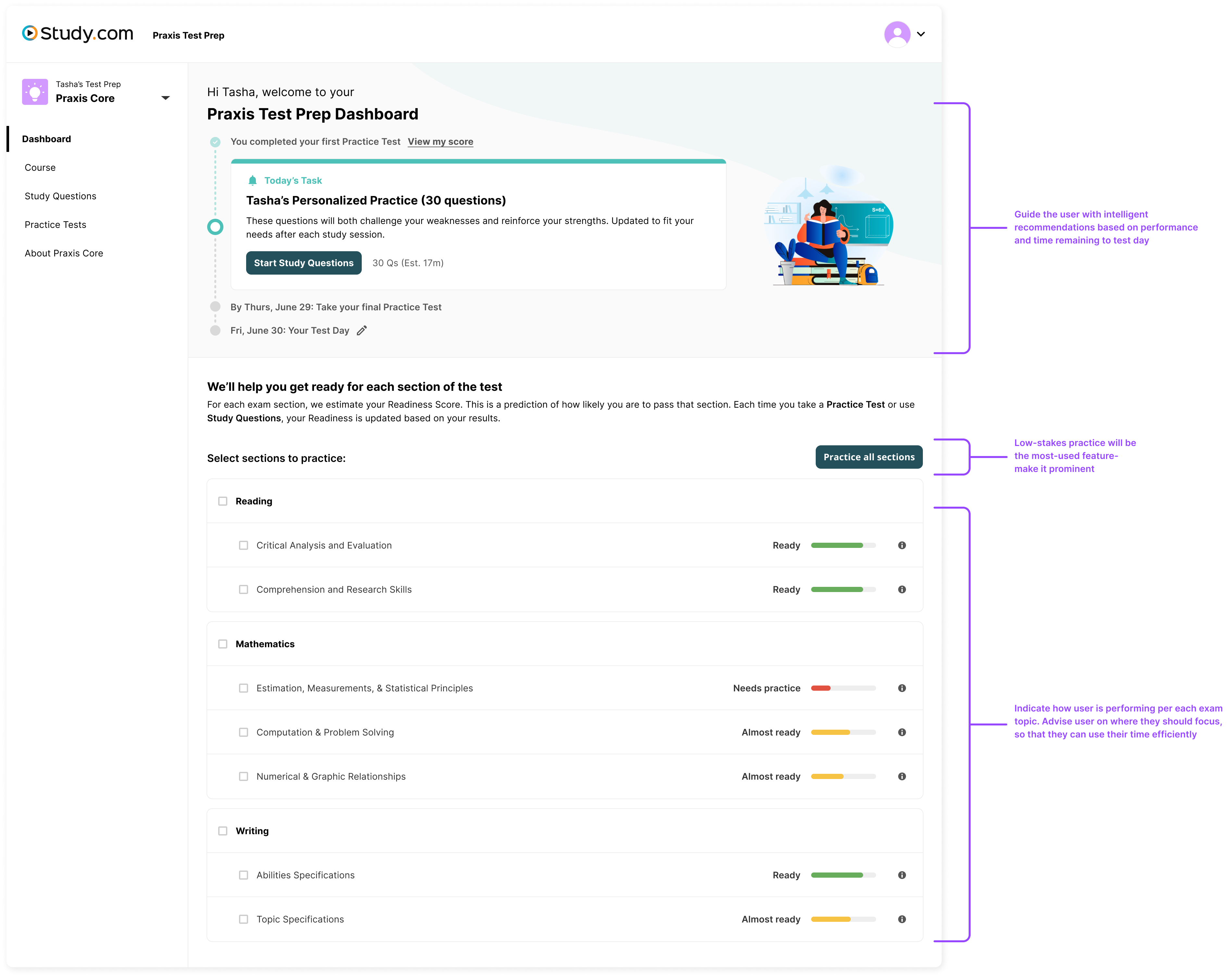Click the Topic Specifications readiness progress bar
Screen dimensions: 1232x977
click(x=843, y=919)
